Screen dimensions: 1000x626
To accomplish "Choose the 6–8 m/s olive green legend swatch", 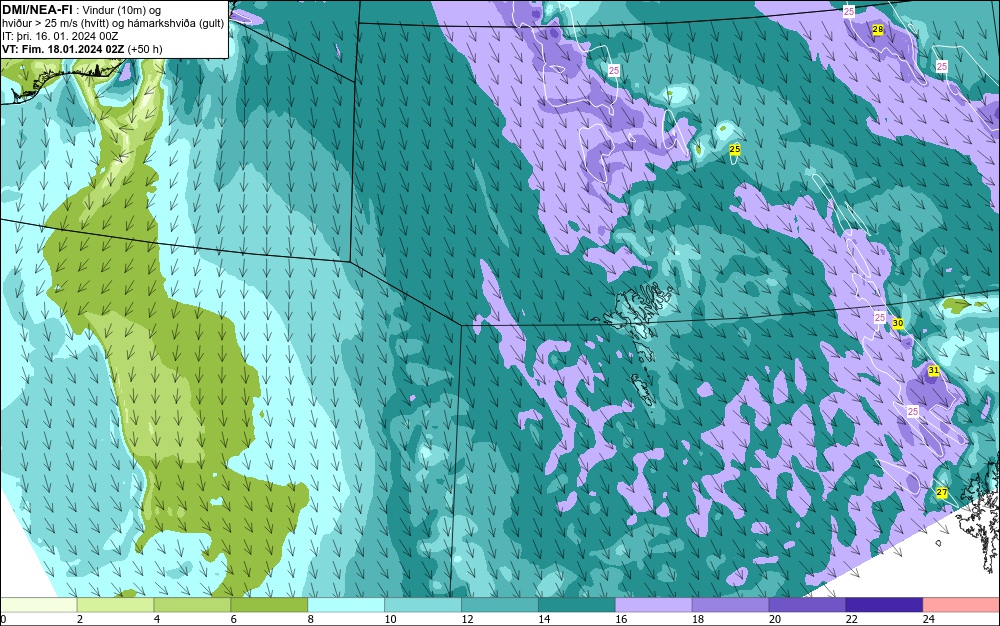I will click(x=269, y=604).
